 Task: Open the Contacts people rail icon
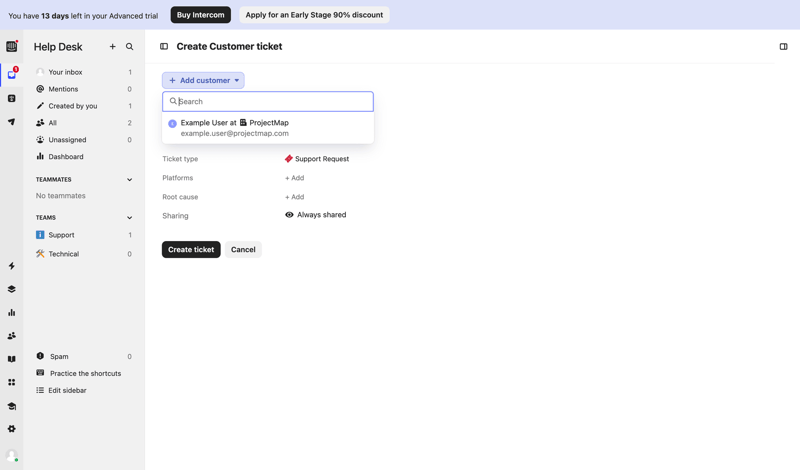click(x=11, y=336)
